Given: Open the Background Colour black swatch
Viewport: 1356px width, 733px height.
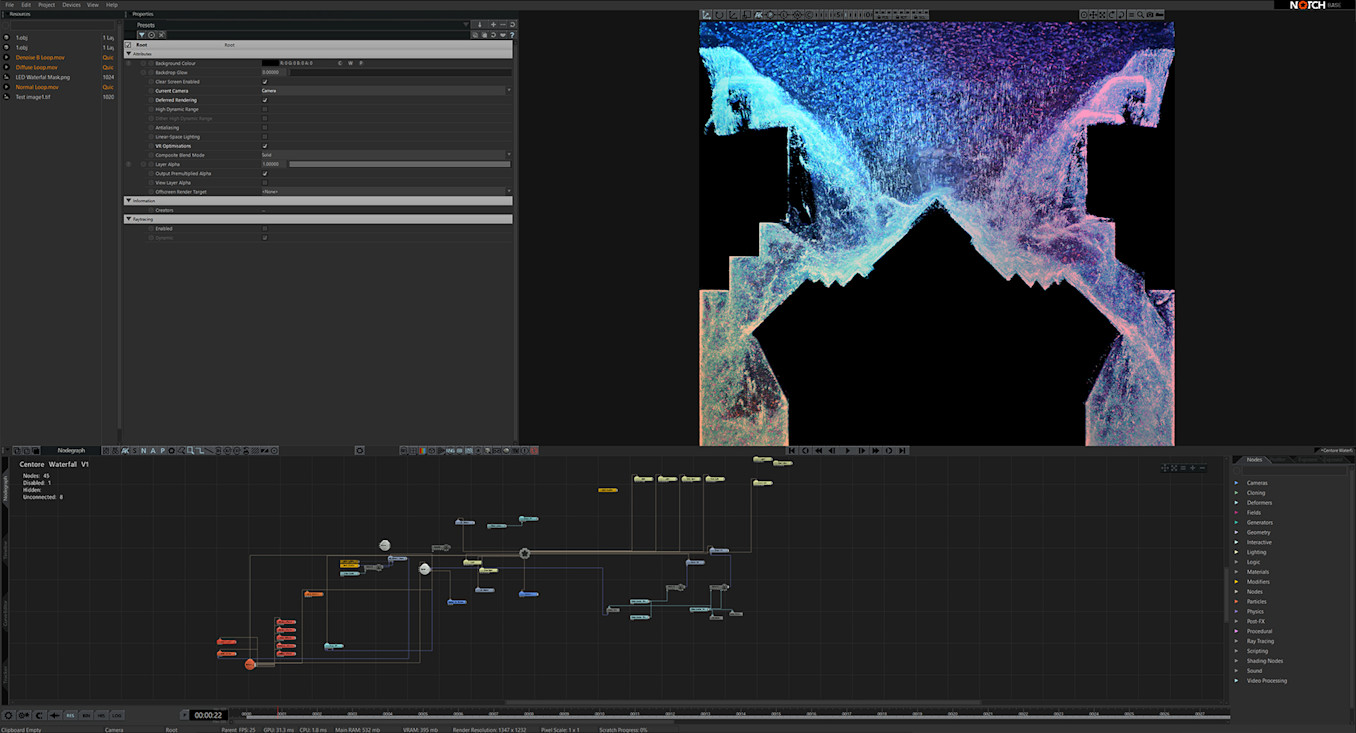Looking at the screenshot, I should [x=270, y=63].
